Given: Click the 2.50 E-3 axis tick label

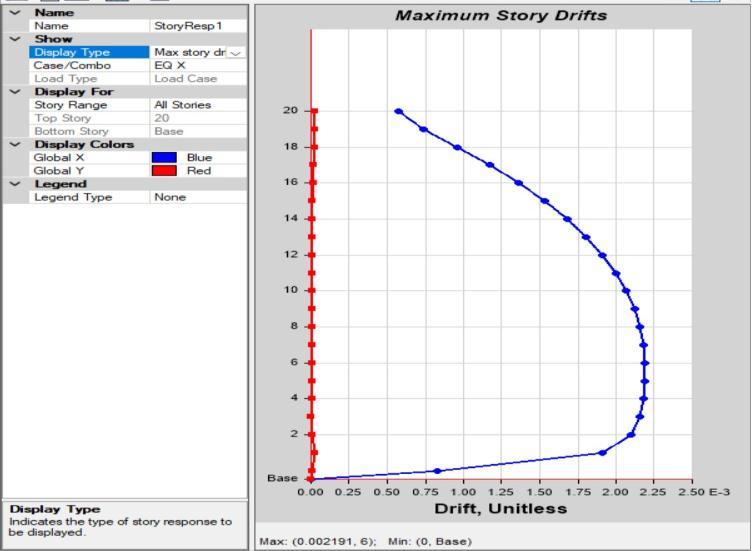Looking at the screenshot, I should pos(704,492).
